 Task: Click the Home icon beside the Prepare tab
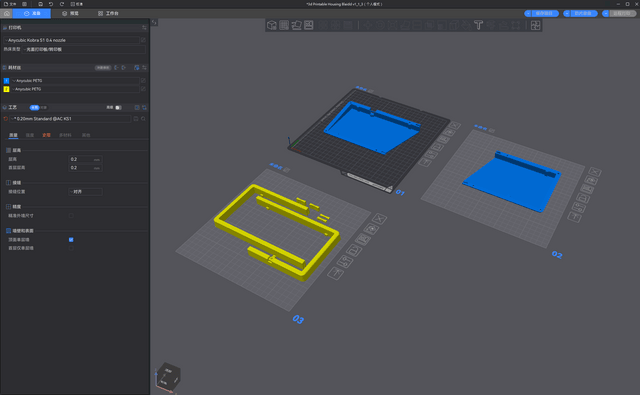coord(7,13)
